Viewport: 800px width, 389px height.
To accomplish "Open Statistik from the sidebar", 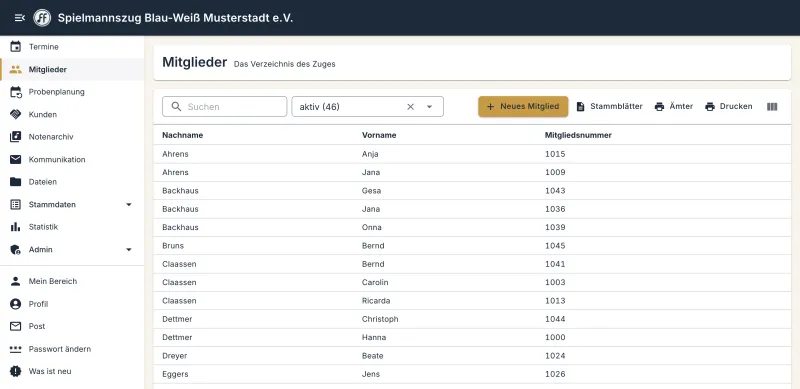I will tap(72, 227).
